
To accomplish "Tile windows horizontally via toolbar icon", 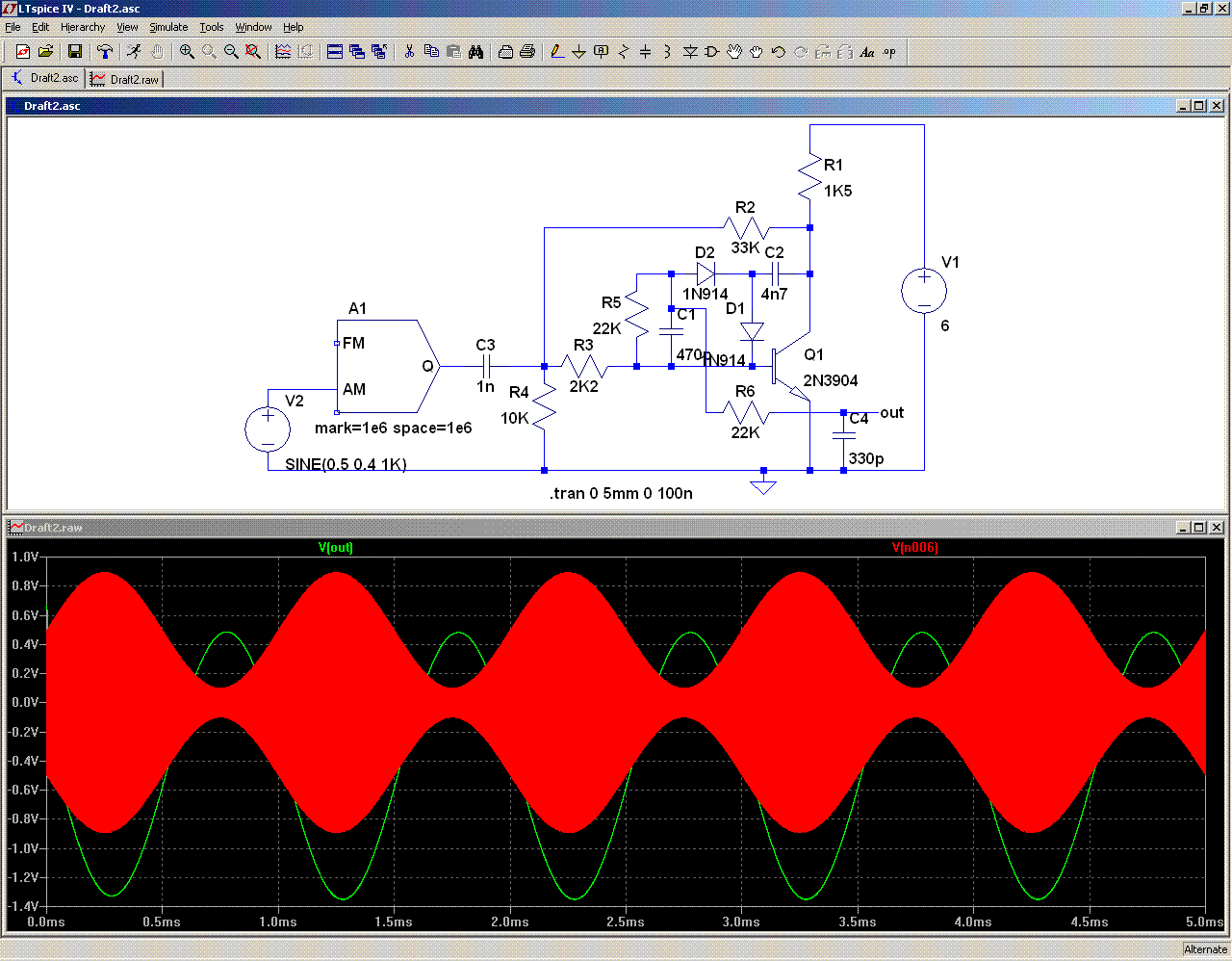I will 335,52.
